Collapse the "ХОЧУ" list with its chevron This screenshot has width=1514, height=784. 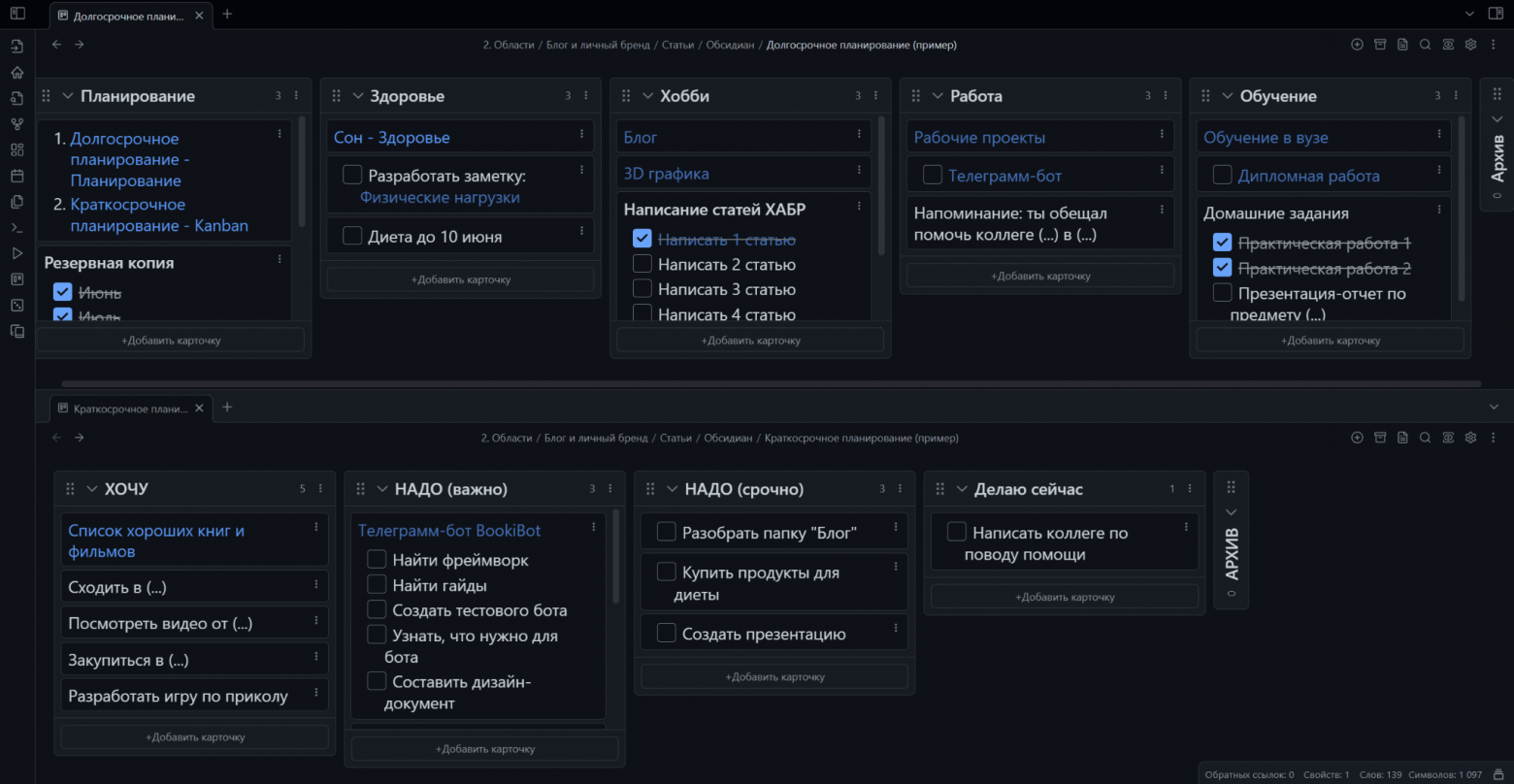92,489
